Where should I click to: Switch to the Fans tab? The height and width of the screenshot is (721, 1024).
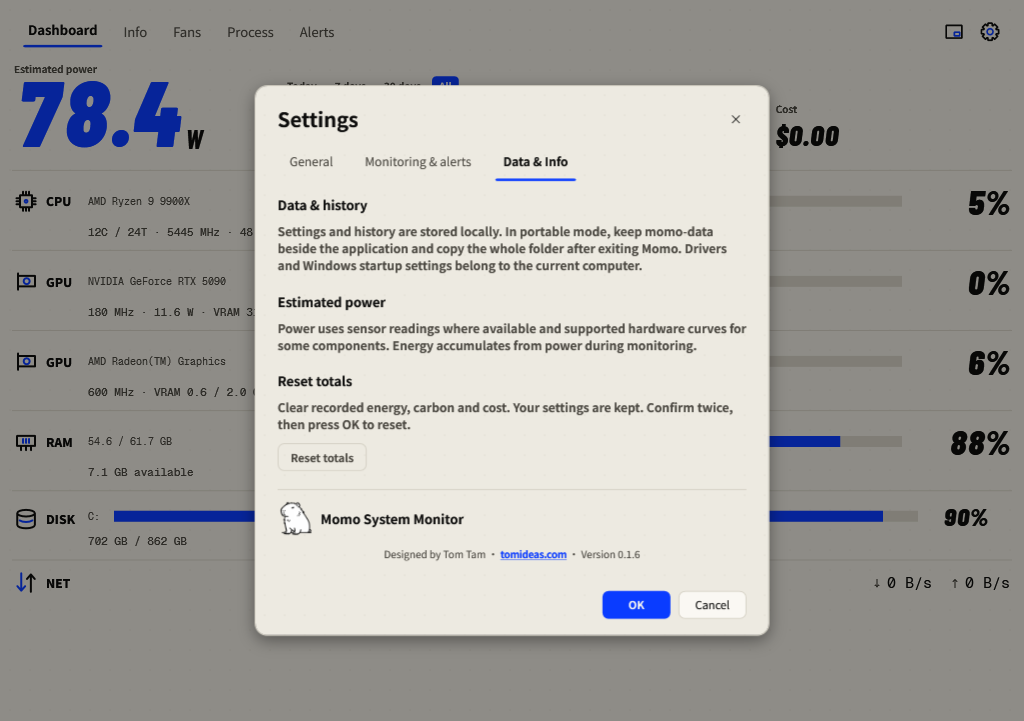point(187,32)
